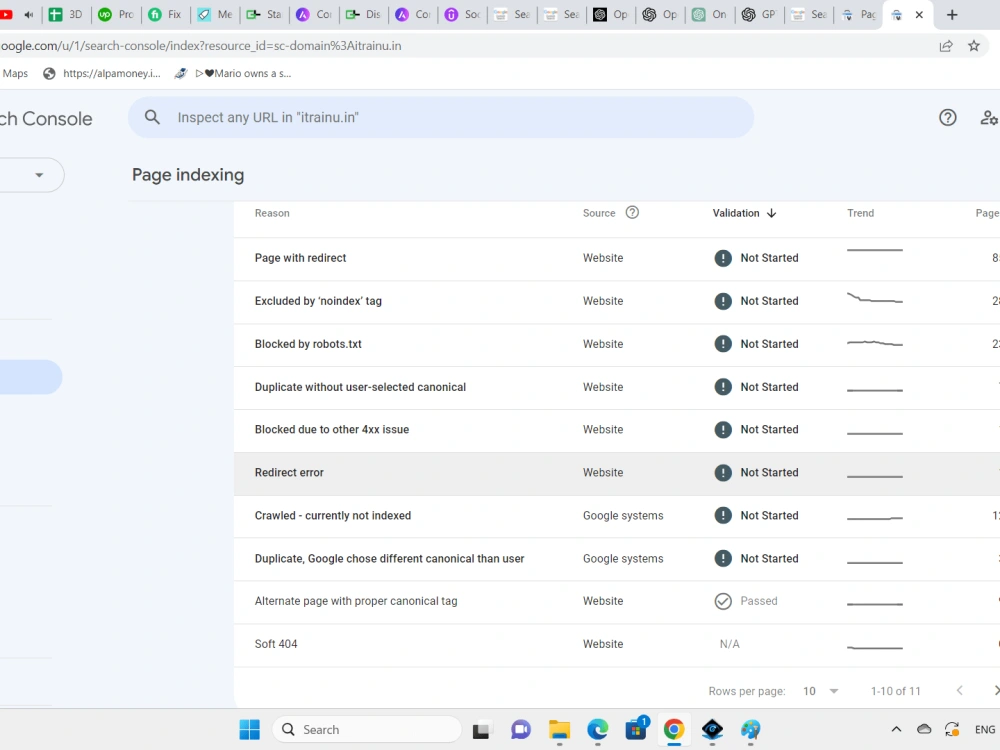Switch to the 3D sheets tab

point(66,15)
